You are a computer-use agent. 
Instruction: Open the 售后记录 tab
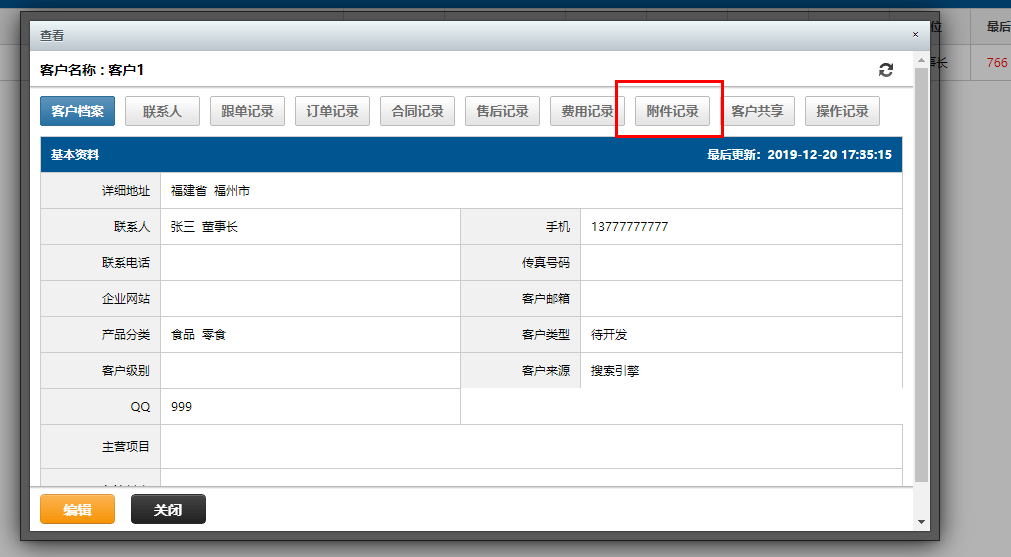tap(503, 111)
